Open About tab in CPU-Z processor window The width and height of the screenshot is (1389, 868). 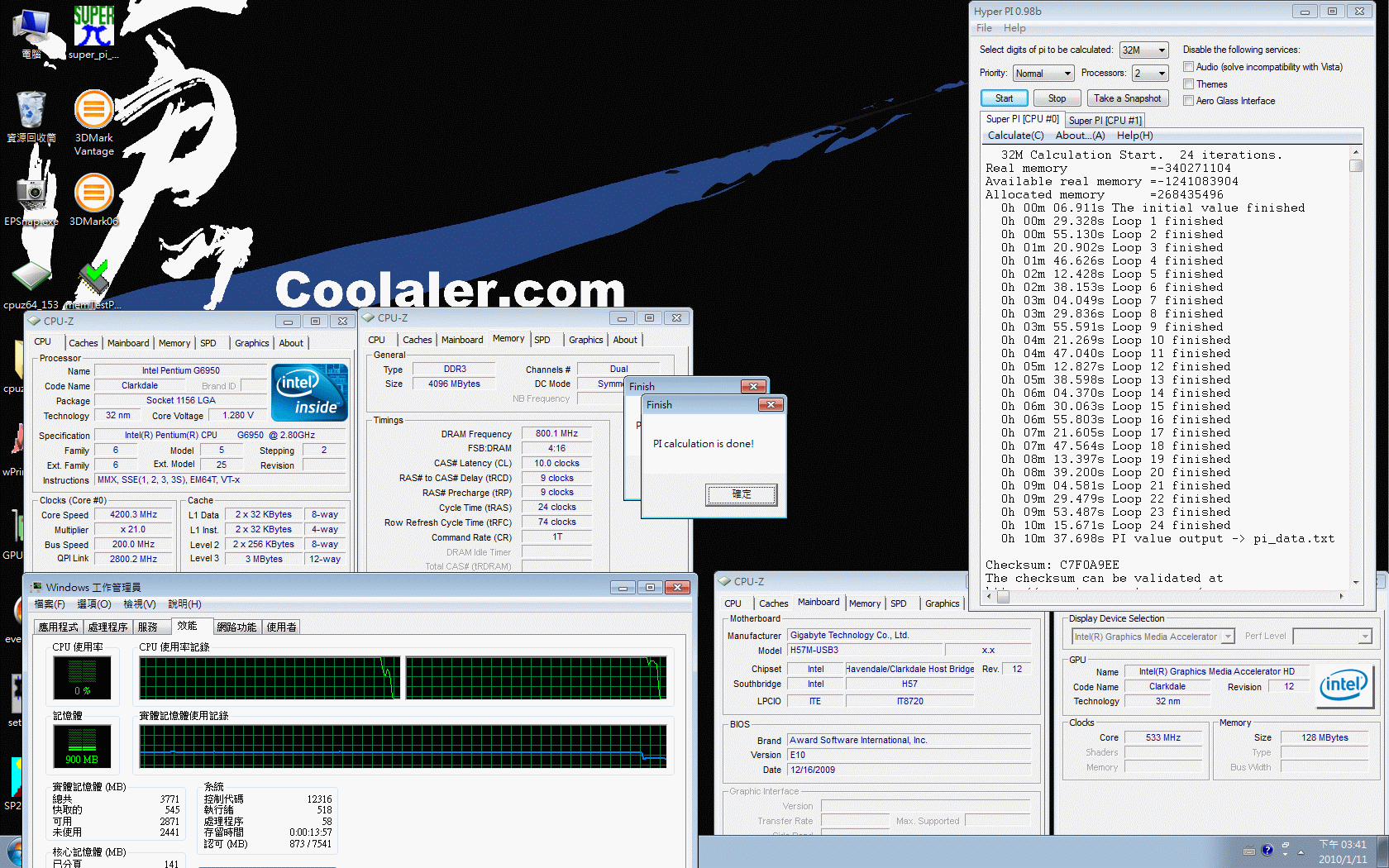point(291,343)
